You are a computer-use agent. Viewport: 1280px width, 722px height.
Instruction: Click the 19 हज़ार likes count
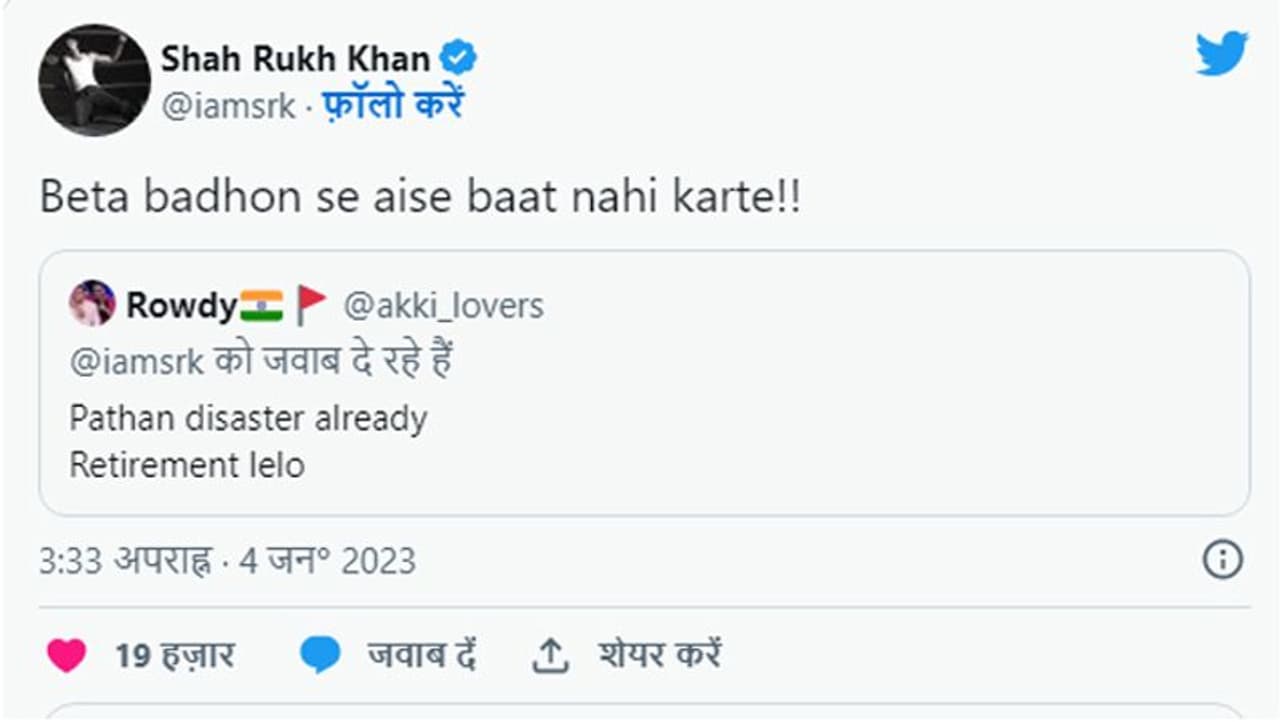coord(174,656)
